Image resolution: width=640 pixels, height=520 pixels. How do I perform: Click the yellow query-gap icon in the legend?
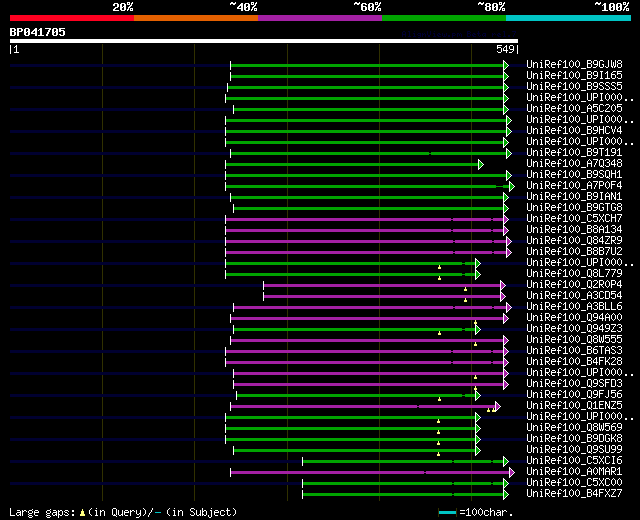click(82, 512)
